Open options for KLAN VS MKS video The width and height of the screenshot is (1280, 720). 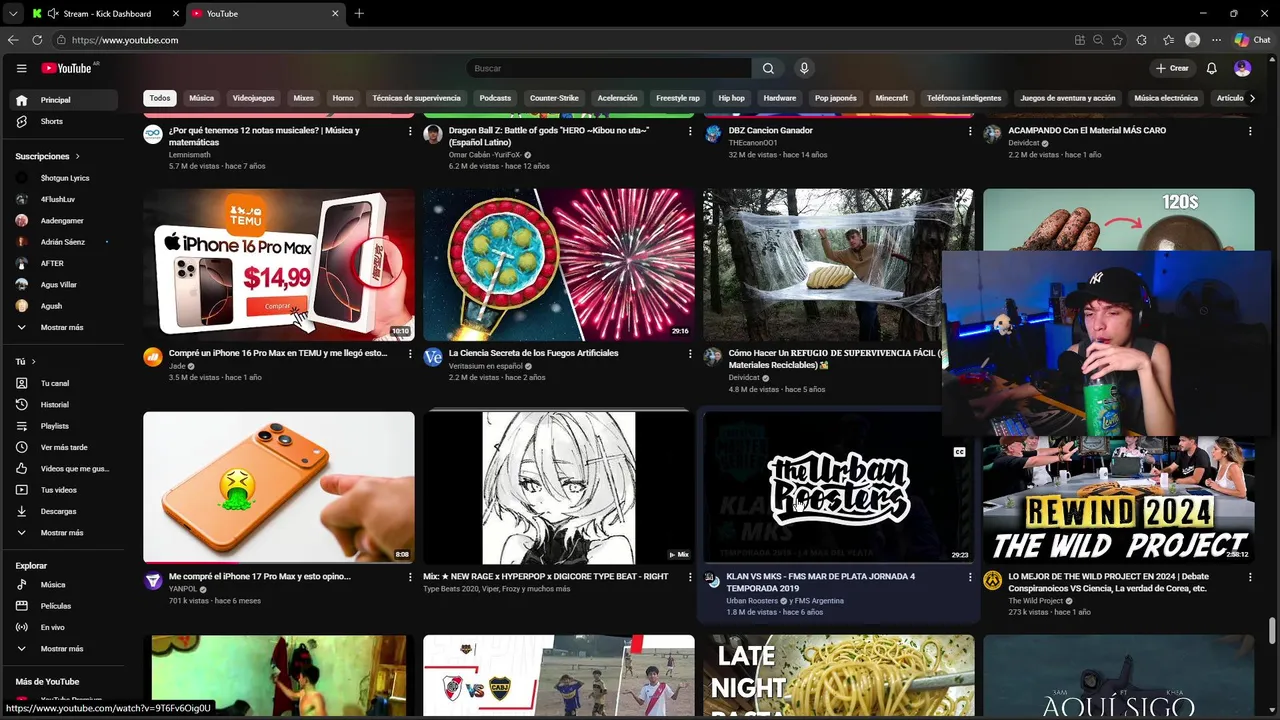970,577
